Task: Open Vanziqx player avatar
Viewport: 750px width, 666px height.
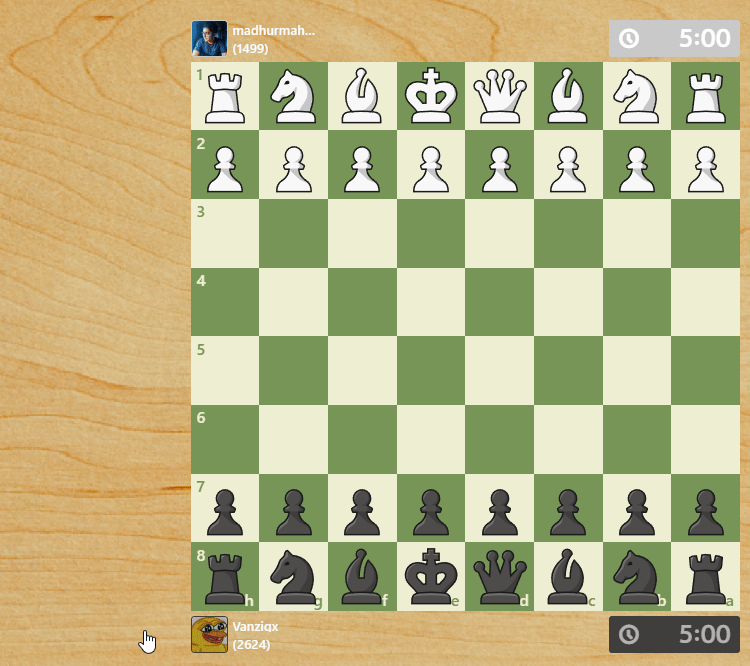Action: (210, 634)
